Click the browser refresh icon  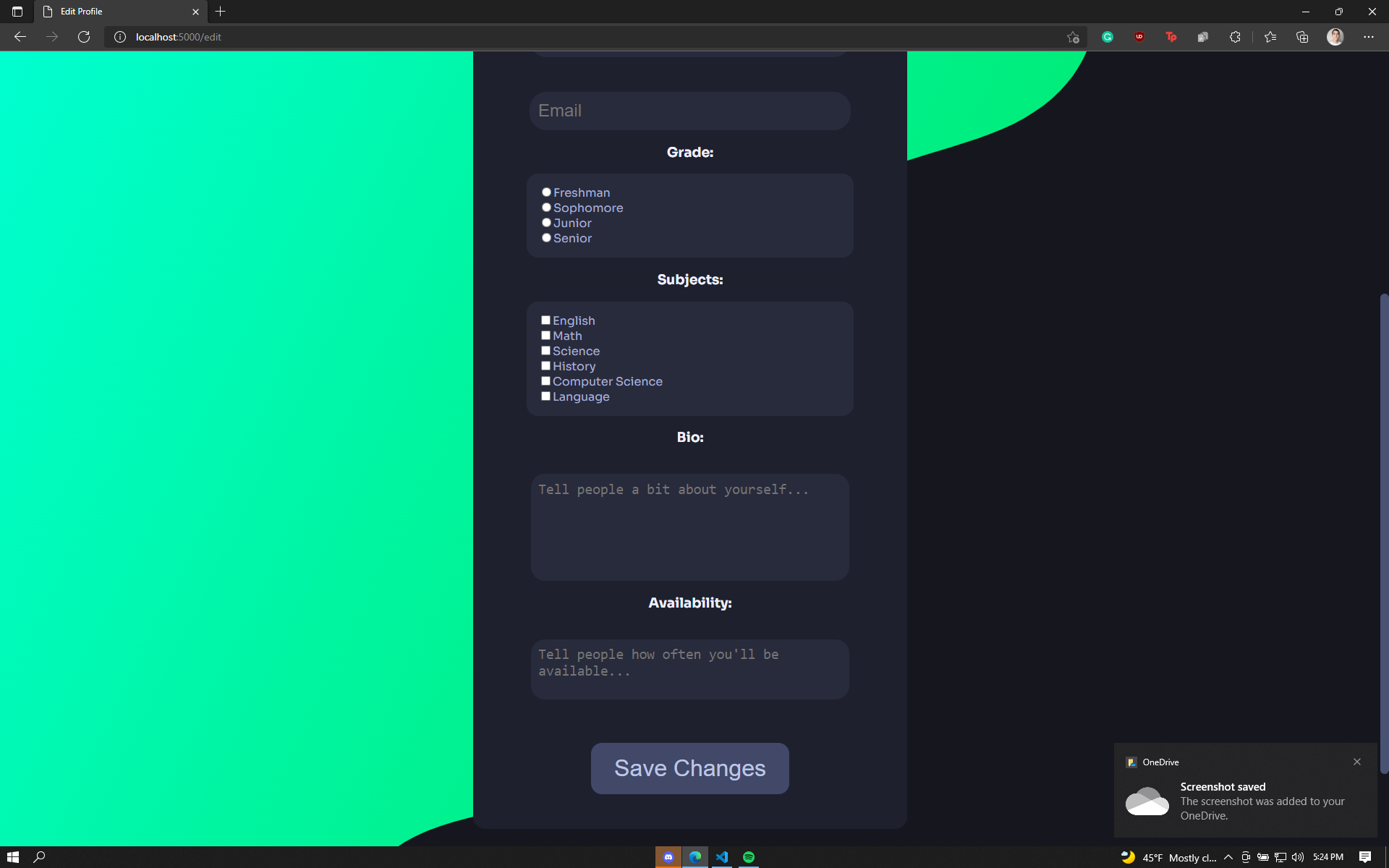point(84,37)
